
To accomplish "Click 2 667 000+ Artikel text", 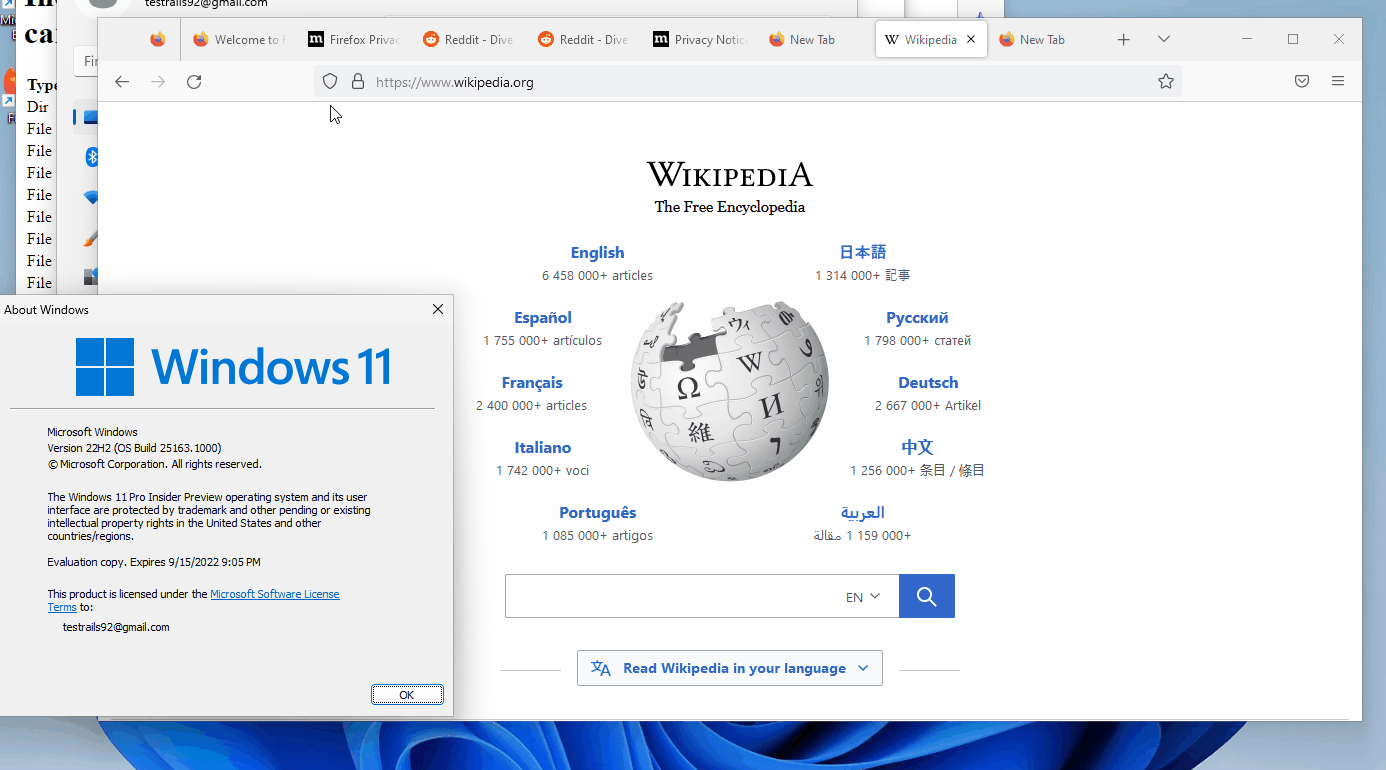I will click(928, 406).
